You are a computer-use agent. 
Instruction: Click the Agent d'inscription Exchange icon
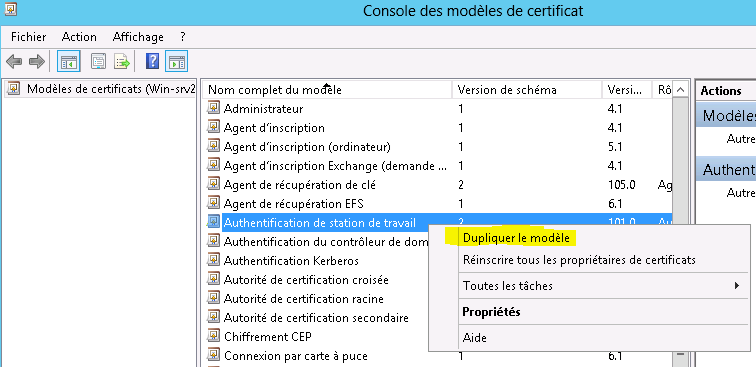(x=214, y=165)
